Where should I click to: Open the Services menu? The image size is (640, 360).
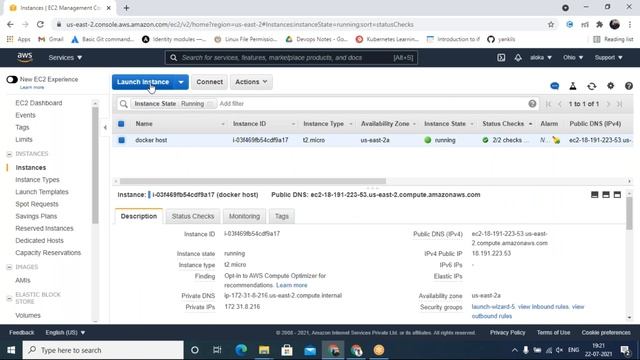[x=65, y=58]
